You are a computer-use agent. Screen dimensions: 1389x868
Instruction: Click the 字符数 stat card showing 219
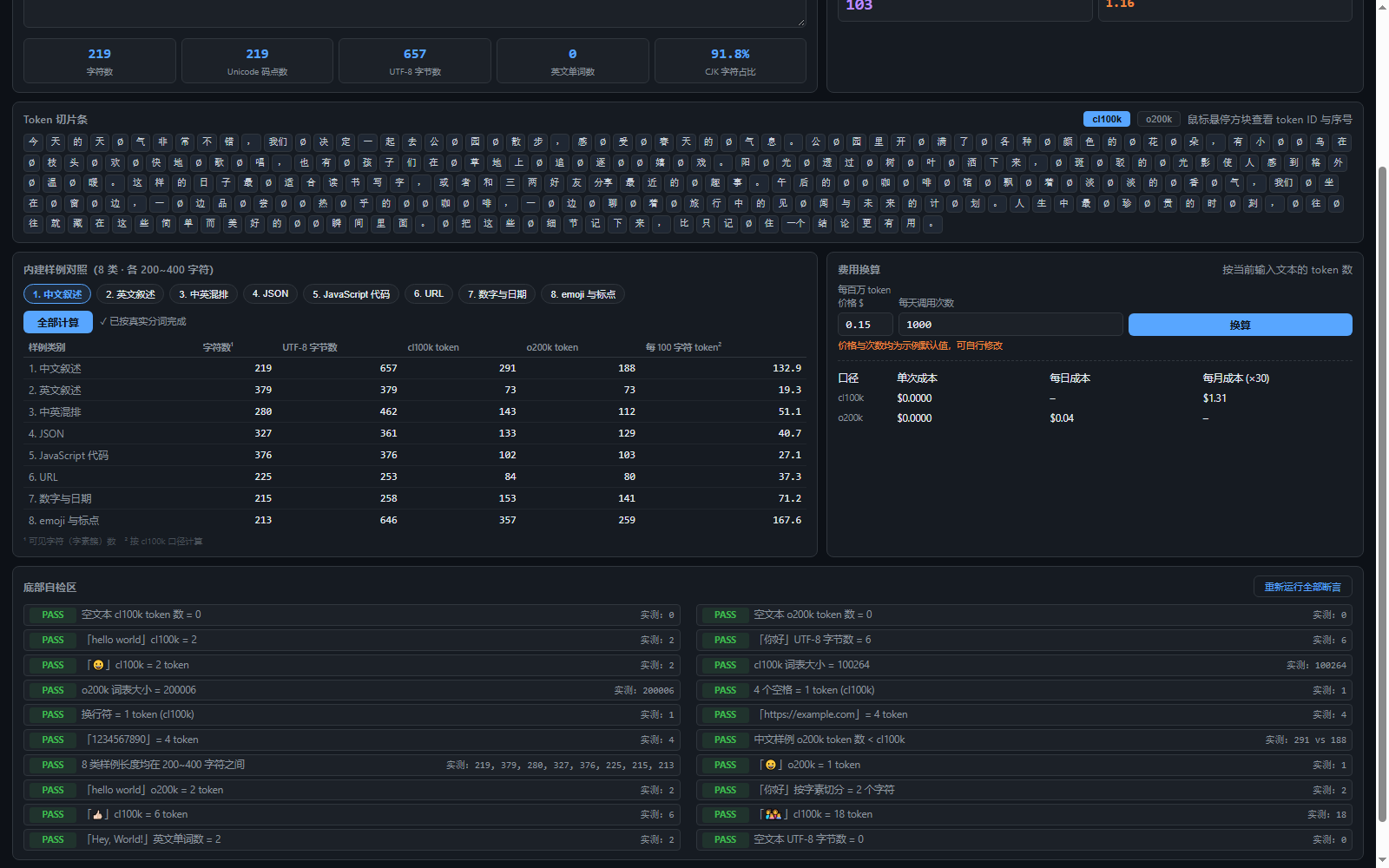point(100,61)
